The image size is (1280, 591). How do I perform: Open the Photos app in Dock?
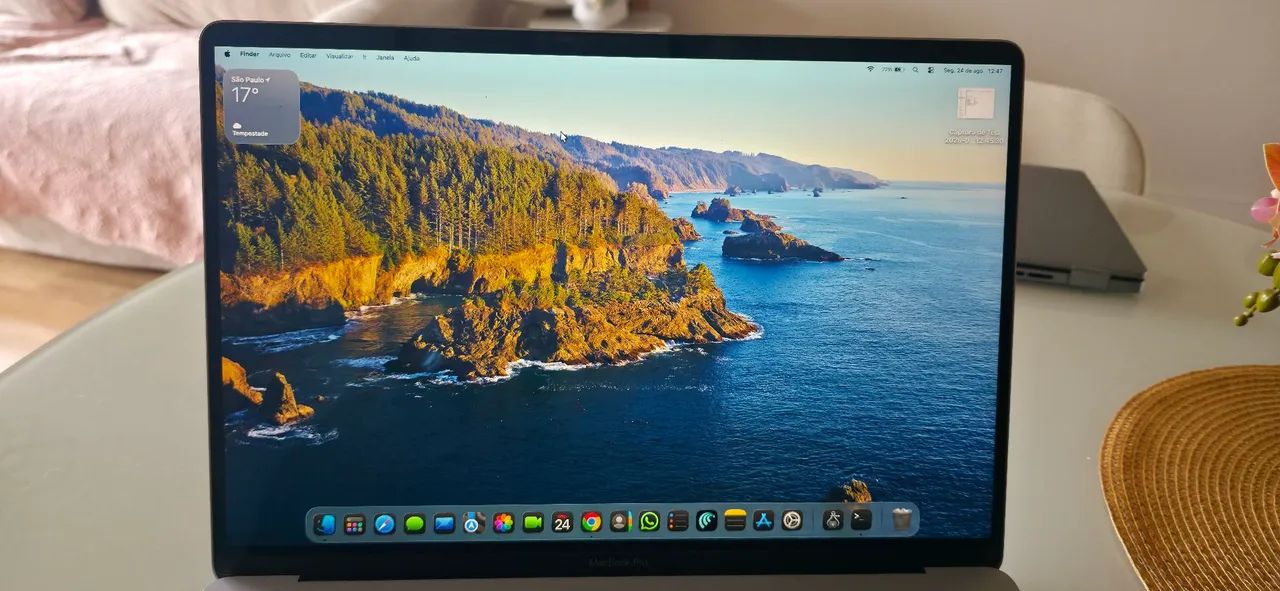pyautogui.click(x=503, y=522)
